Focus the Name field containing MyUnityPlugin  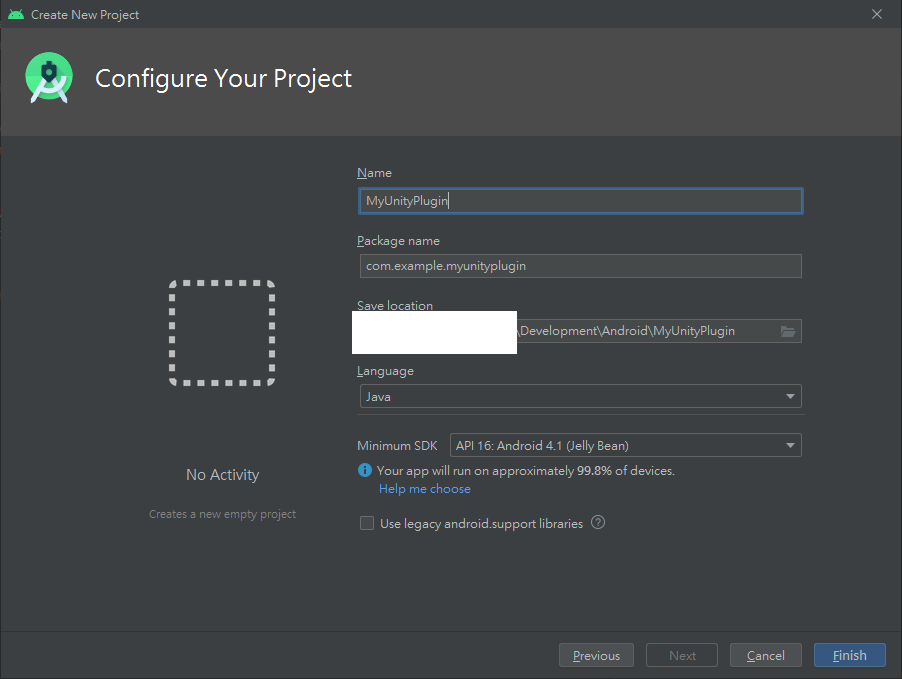coord(580,201)
